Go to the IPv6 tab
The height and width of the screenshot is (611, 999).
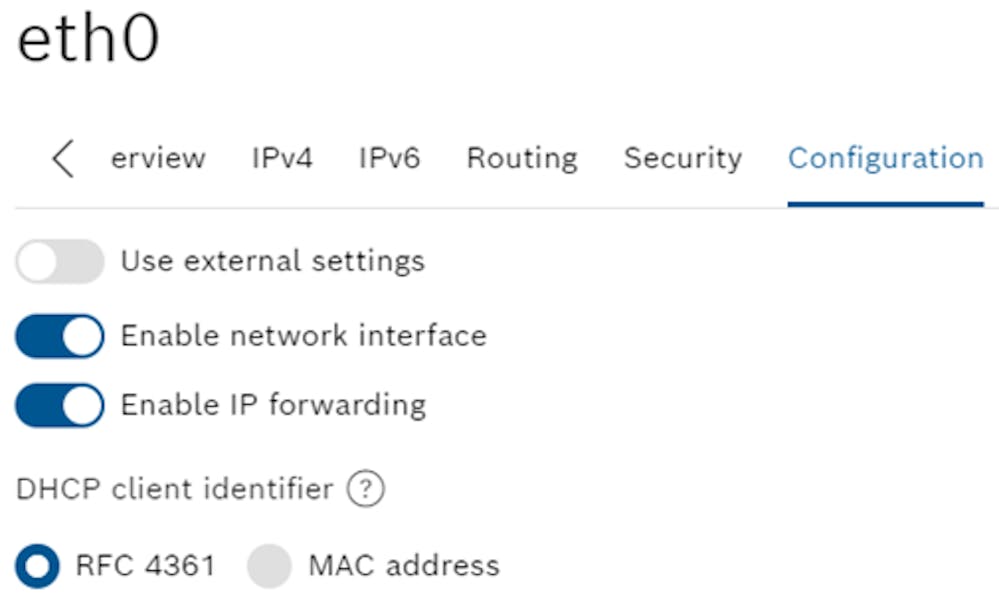389,158
